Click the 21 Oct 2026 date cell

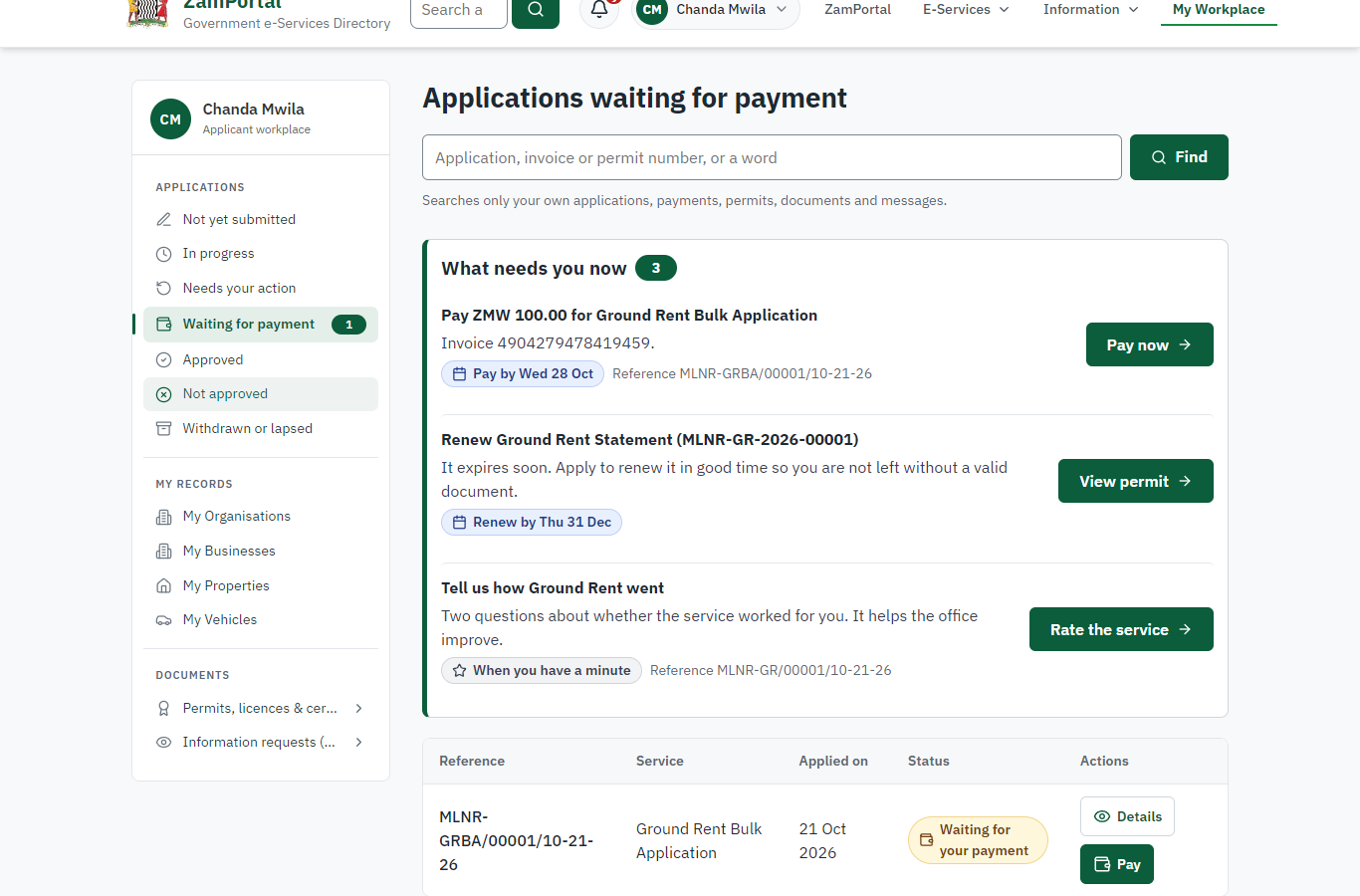[822, 841]
